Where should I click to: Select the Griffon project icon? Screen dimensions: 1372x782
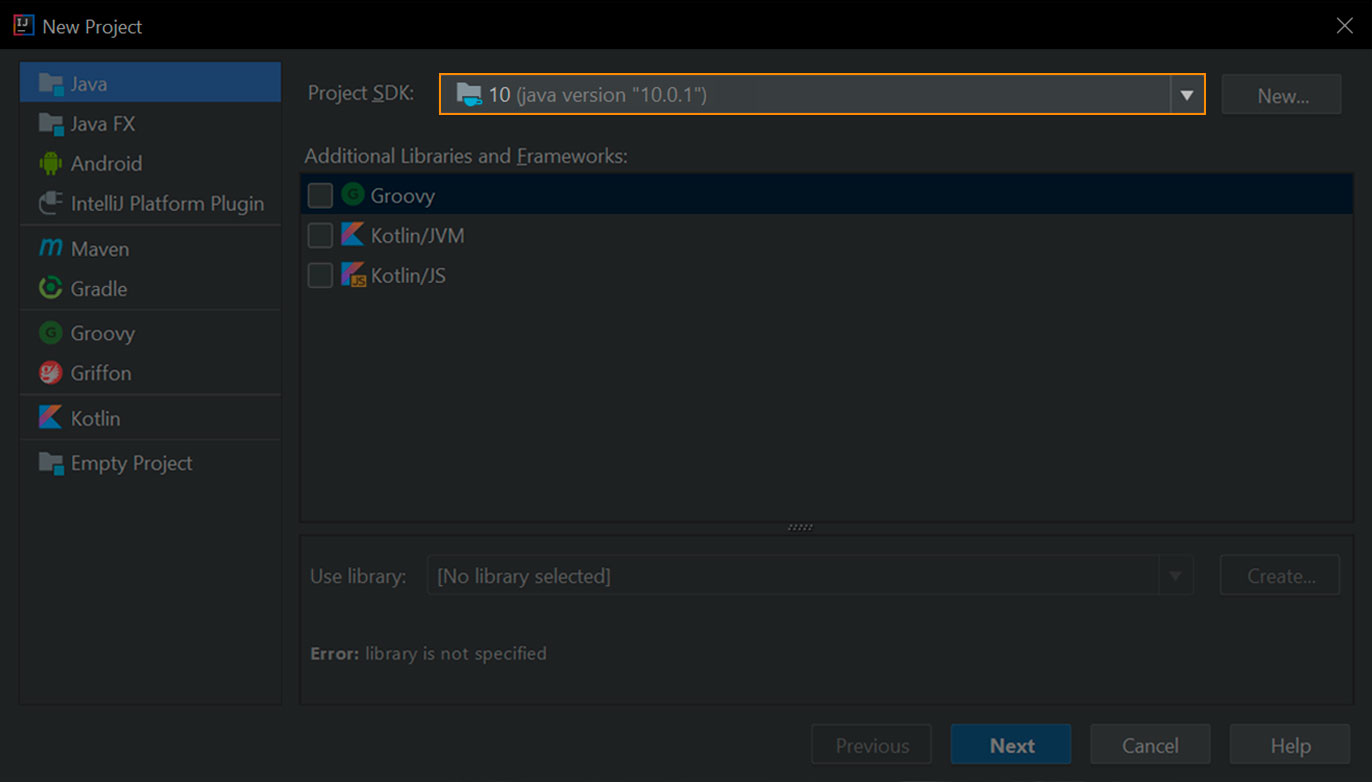(x=50, y=373)
